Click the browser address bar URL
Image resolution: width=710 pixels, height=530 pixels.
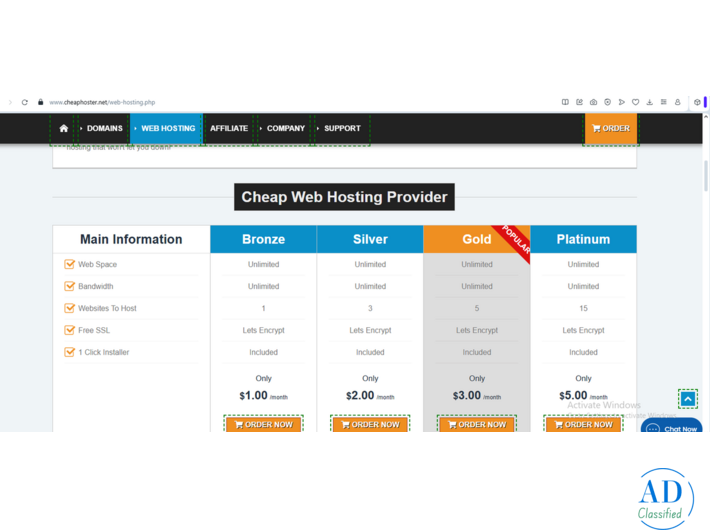tap(102, 102)
